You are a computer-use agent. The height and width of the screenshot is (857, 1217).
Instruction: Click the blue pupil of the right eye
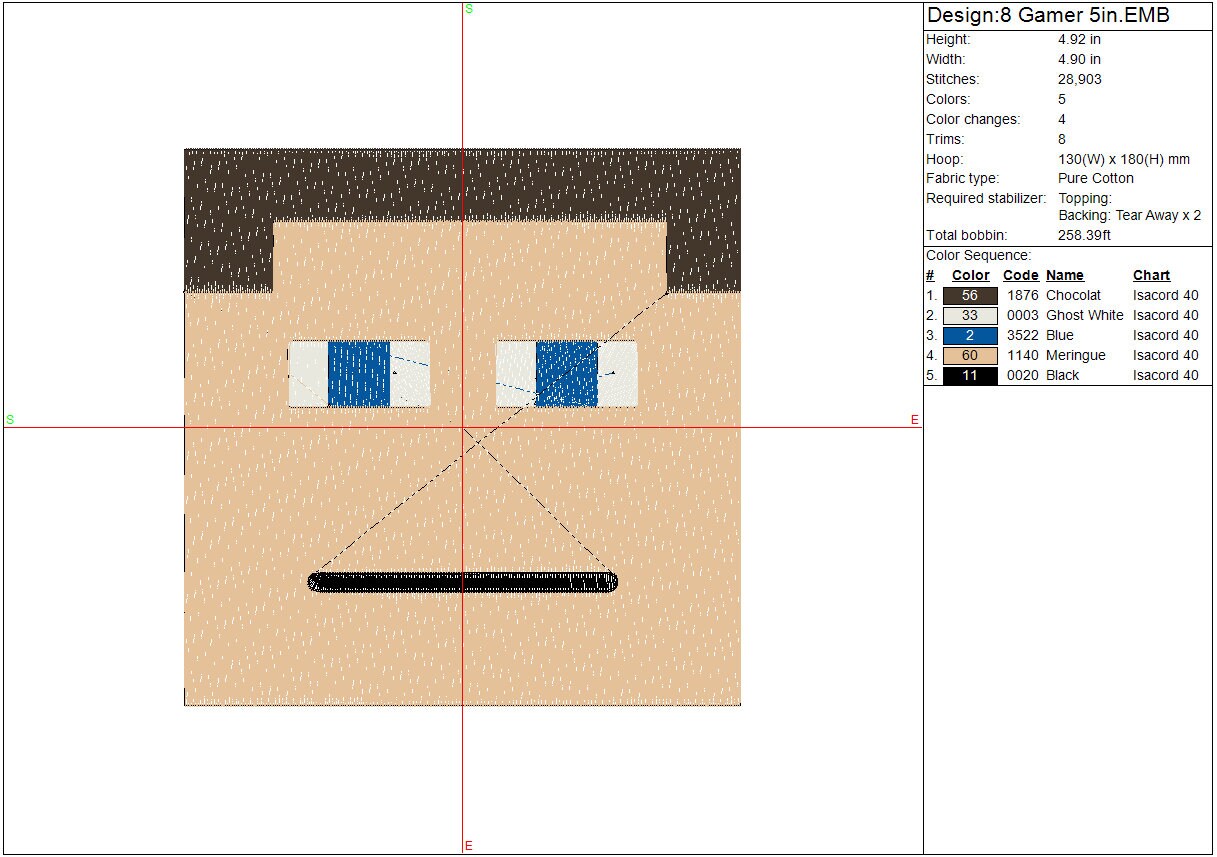tap(566, 373)
